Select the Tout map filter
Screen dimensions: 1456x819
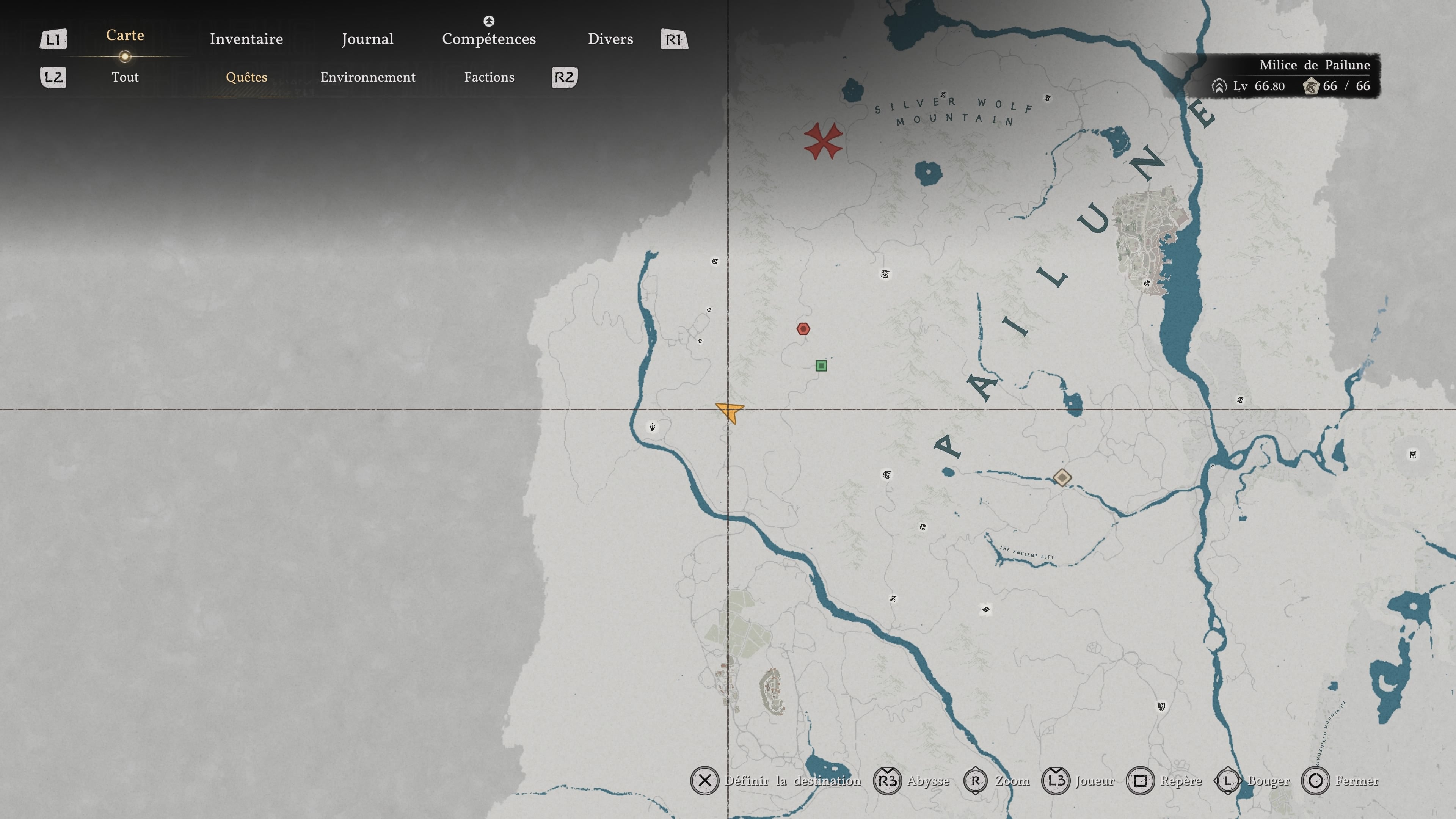125,77
